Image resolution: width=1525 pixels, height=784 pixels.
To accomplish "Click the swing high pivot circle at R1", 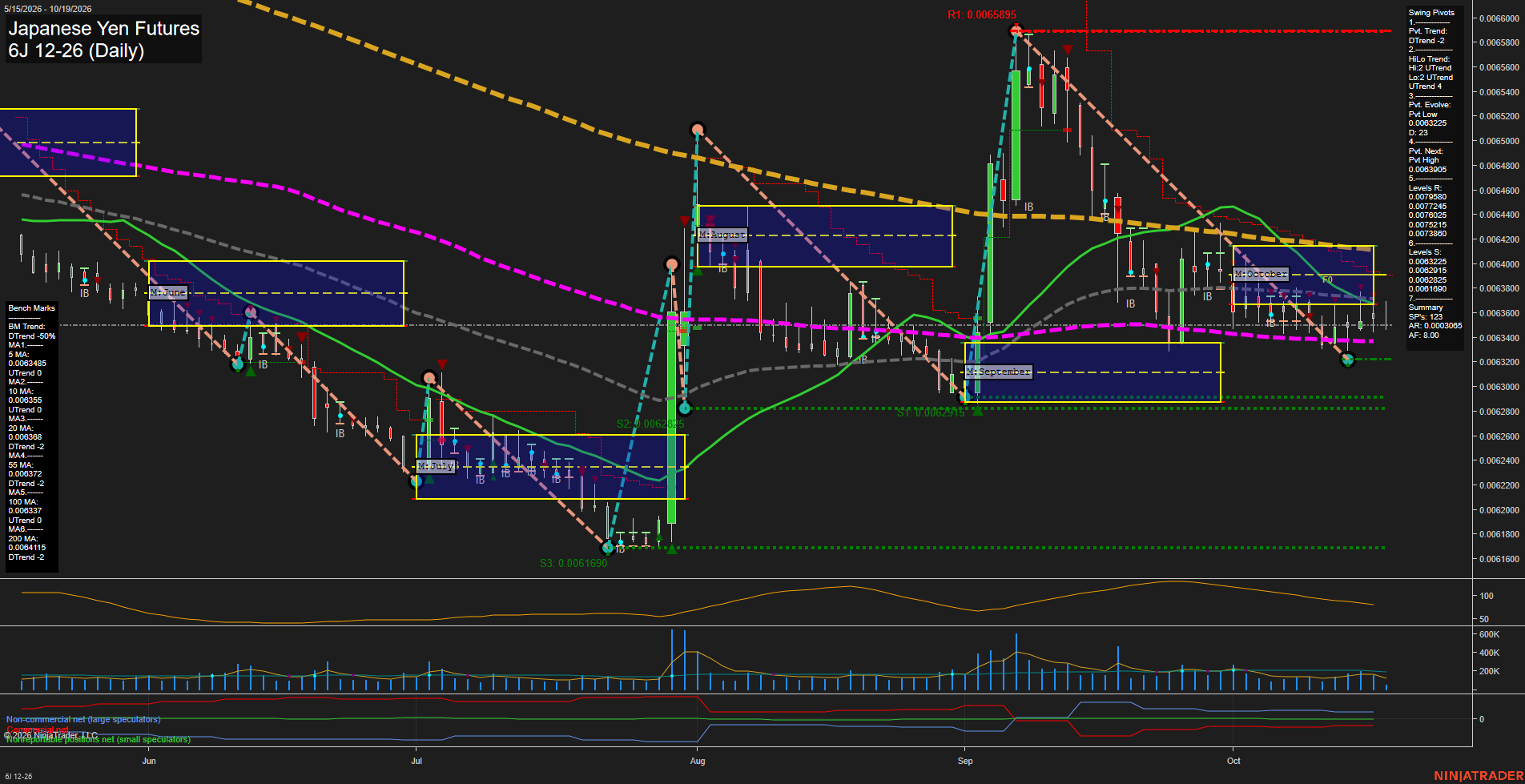I will click(1016, 30).
